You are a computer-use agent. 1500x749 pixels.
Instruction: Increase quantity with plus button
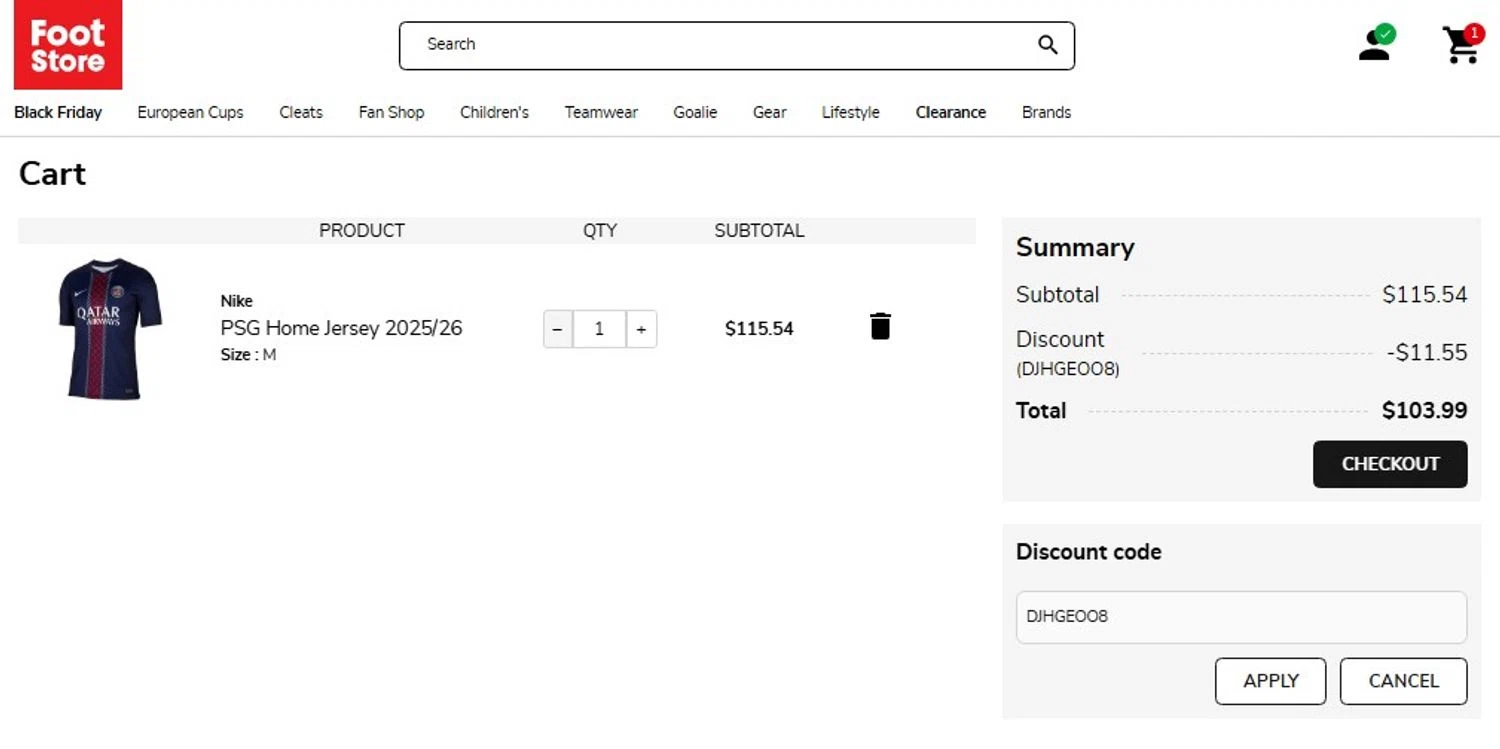[641, 329]
